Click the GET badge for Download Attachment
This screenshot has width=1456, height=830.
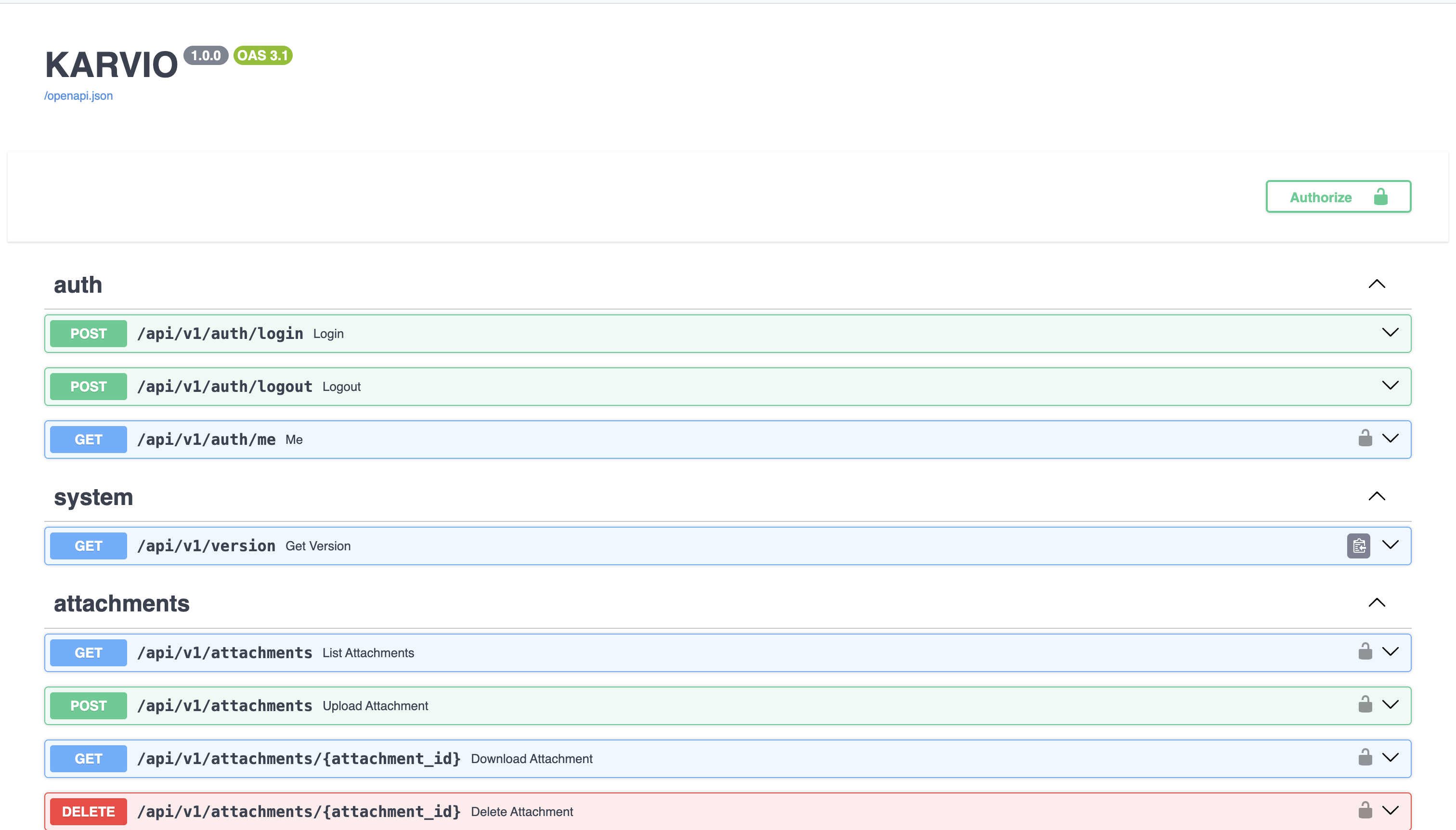[89, 759]
